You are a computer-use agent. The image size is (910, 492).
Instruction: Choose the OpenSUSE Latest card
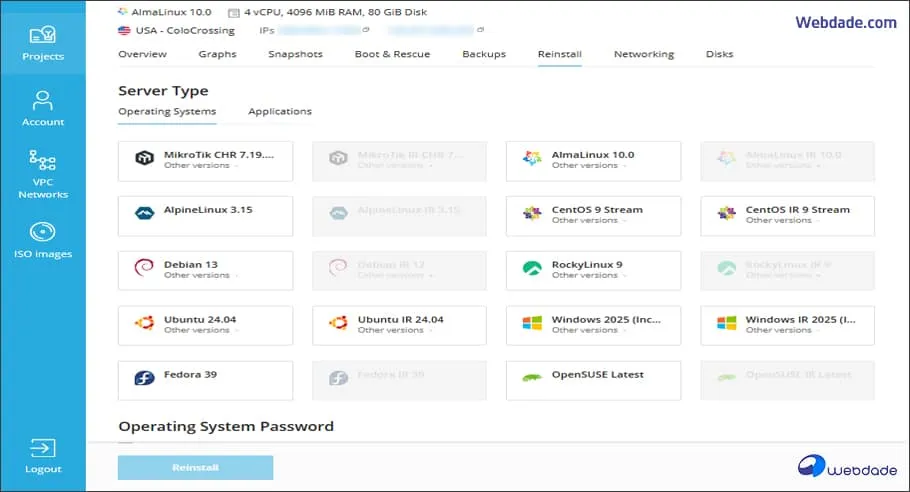(593, 381)
